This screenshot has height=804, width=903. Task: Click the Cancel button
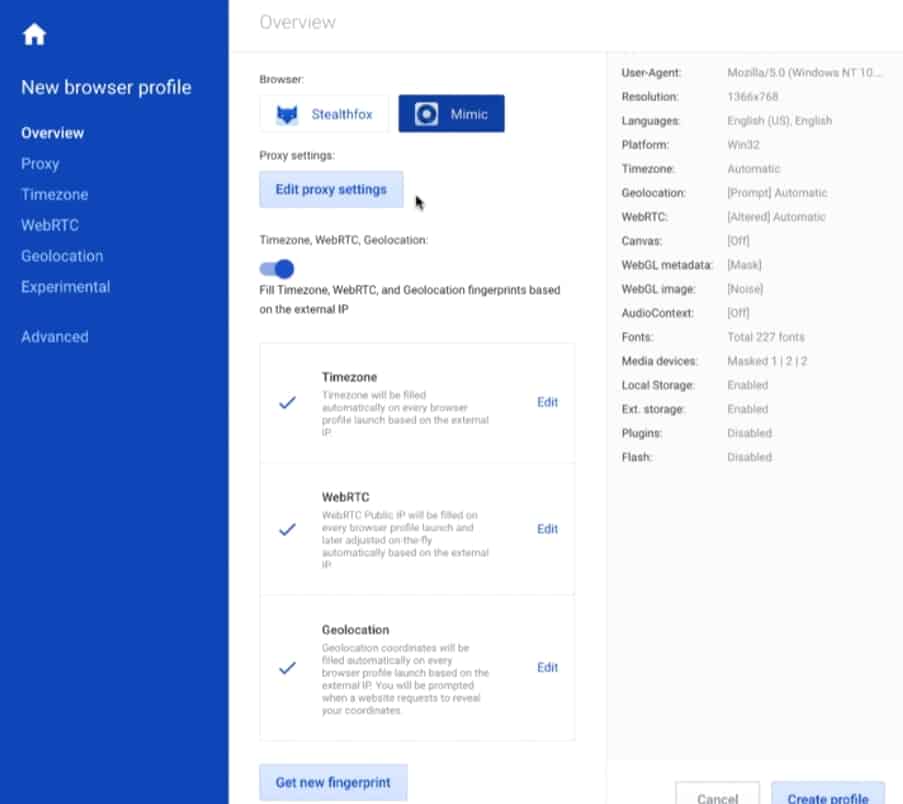(x=718, y=795)
